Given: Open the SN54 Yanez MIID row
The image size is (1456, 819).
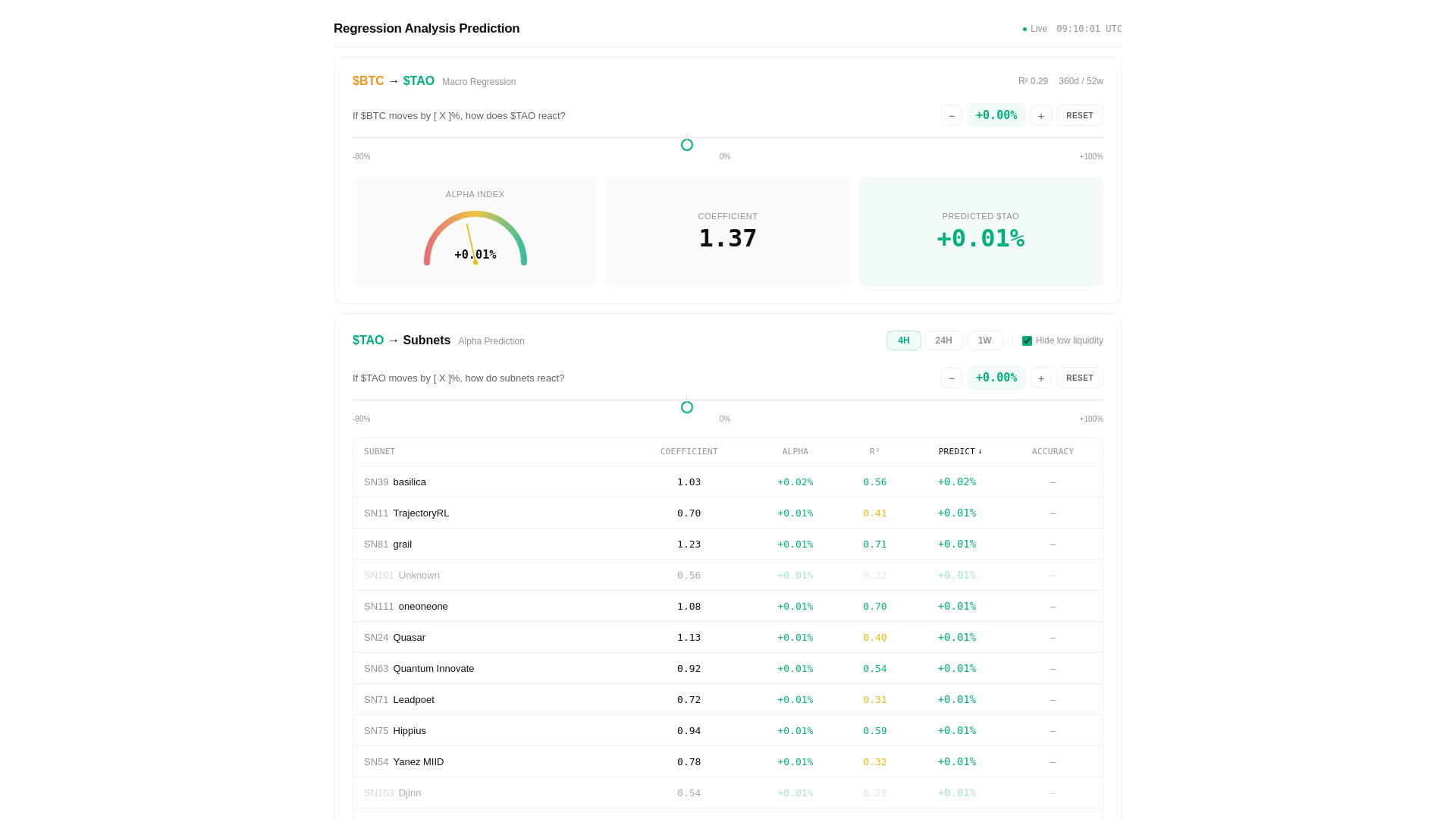Looking at the screenshot, I should (x=728, y=761).
